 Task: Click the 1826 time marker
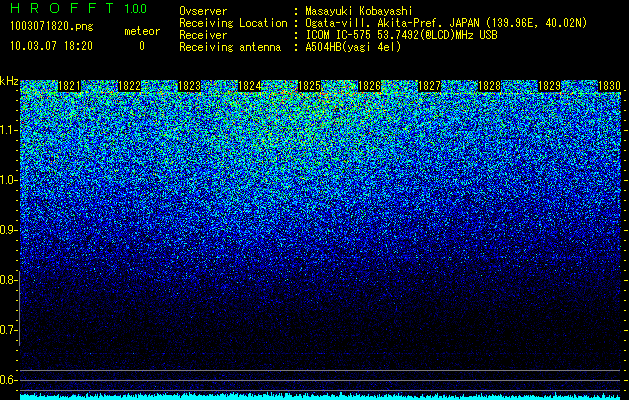(x=369, y=86)
